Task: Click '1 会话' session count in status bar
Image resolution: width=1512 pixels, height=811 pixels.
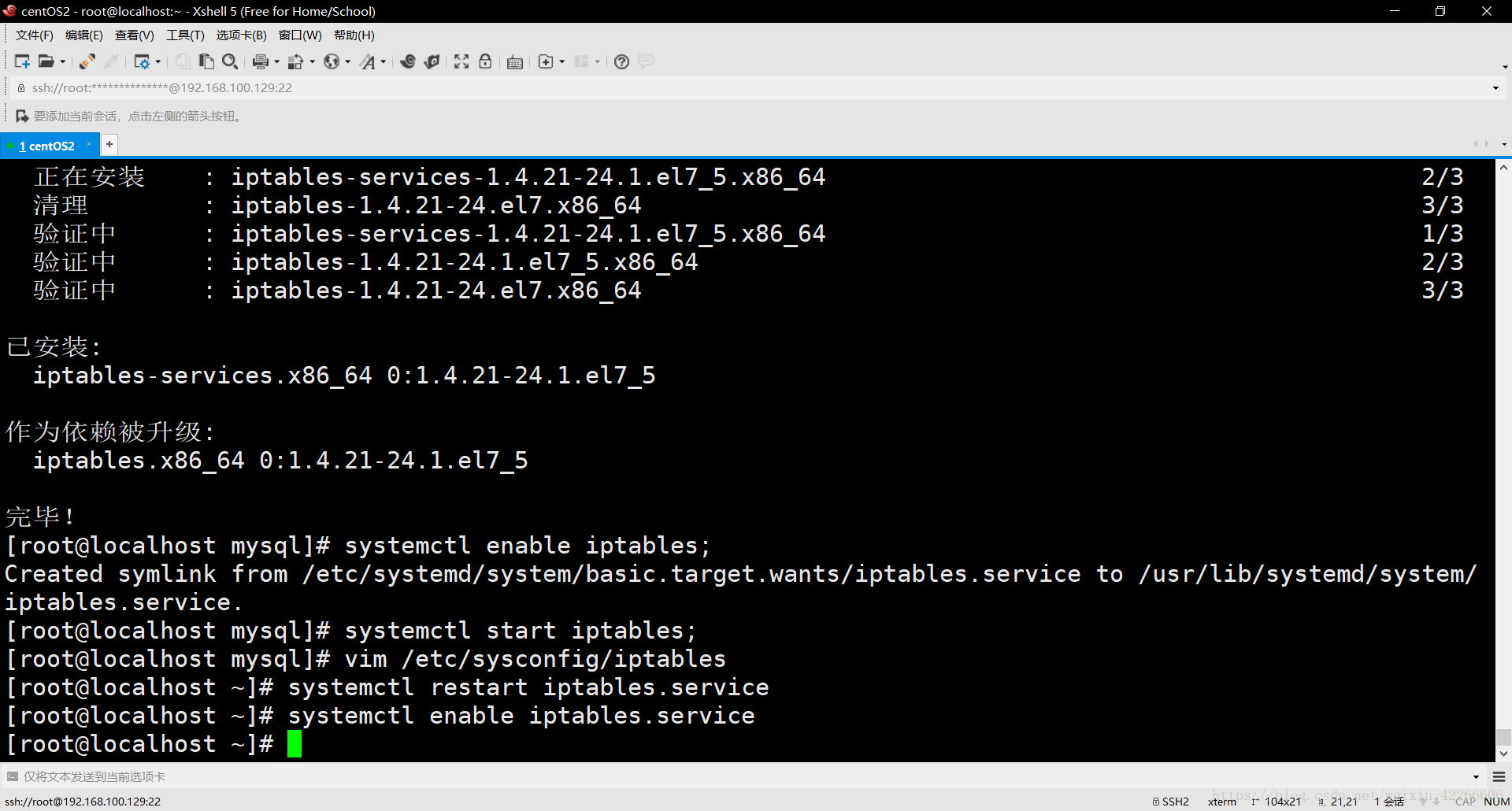Action: [1390, 802]
